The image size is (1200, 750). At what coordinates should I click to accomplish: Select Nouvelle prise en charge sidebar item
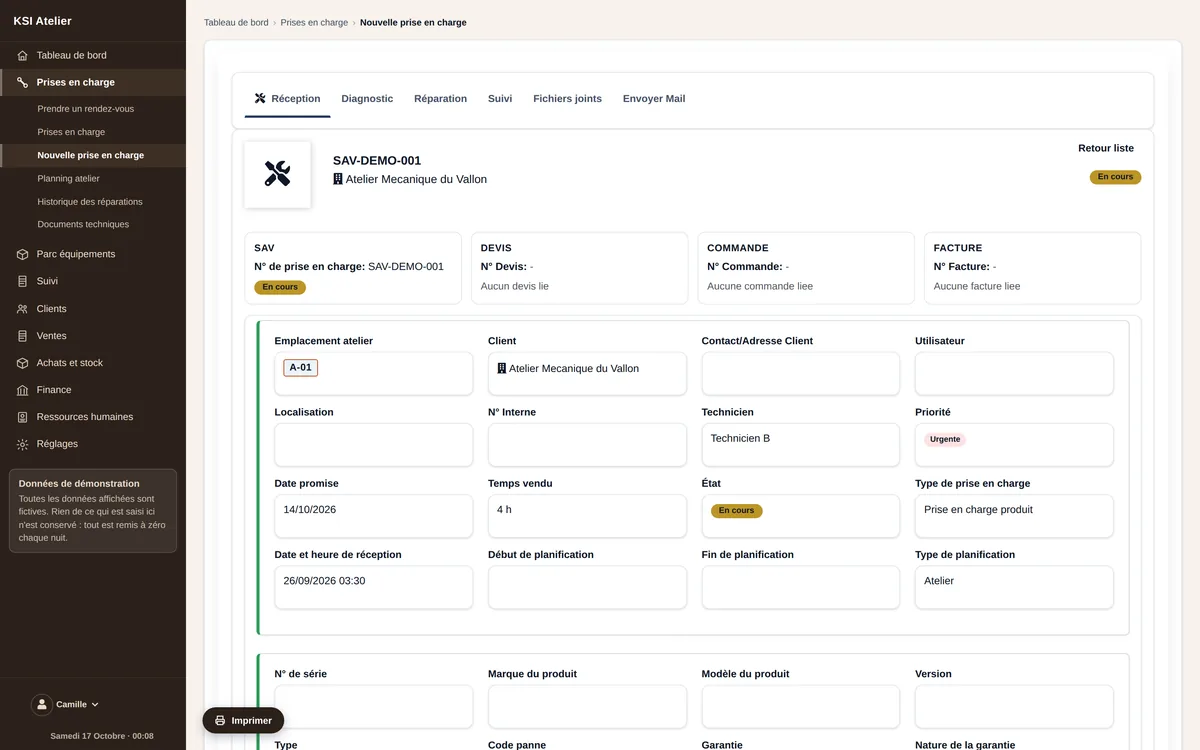click(93, 155)
